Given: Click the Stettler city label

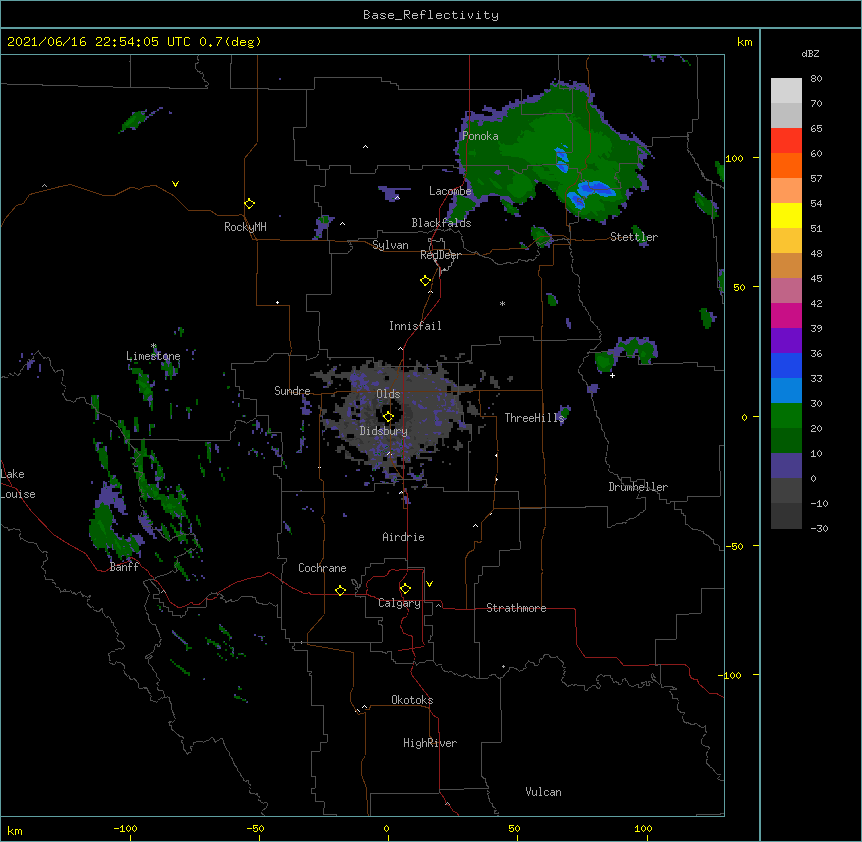Looking at the screenshot, I should tap(634, 237).
